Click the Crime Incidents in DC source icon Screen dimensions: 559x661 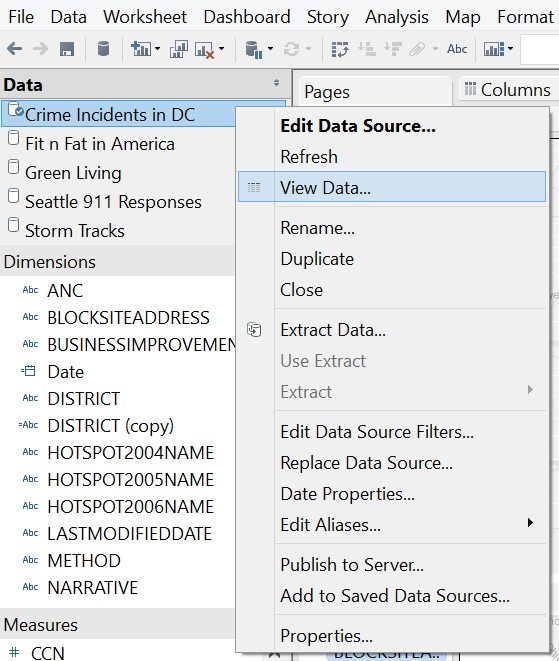(16, 109)
